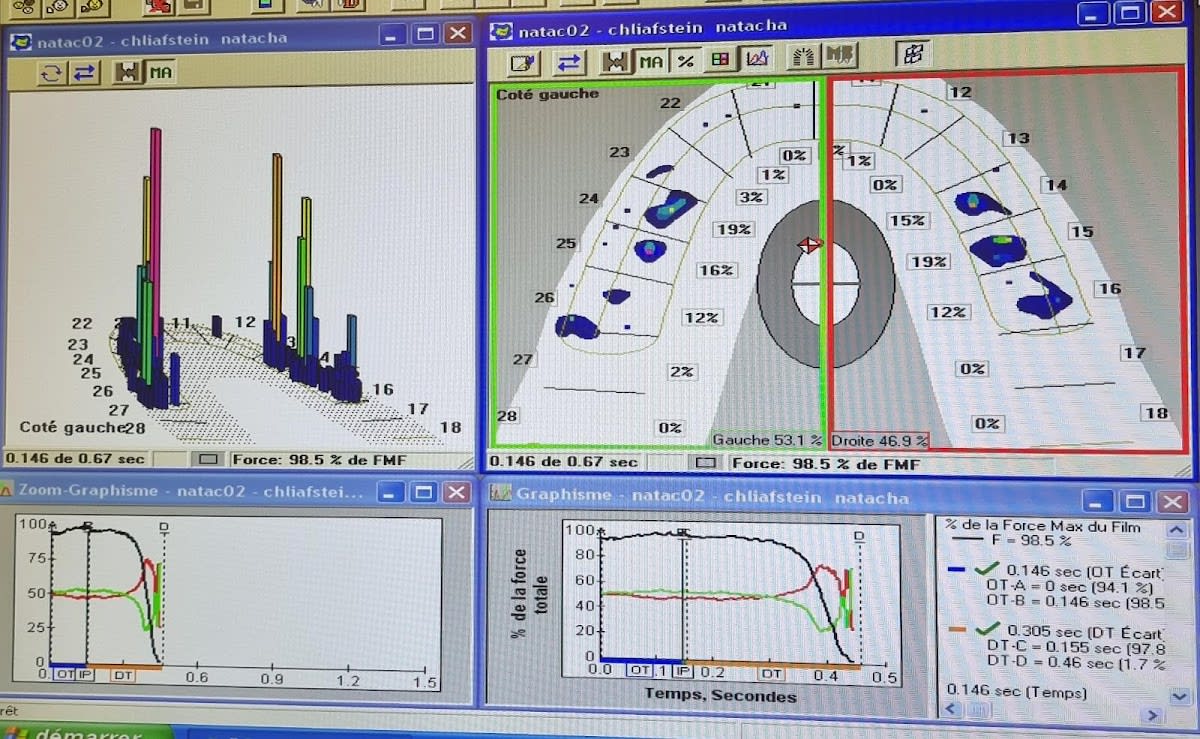The height and width of the screenshot is (739, 1200).
Task: Click the 2% force label near tooth 27
Action: [x=682, y=371]
